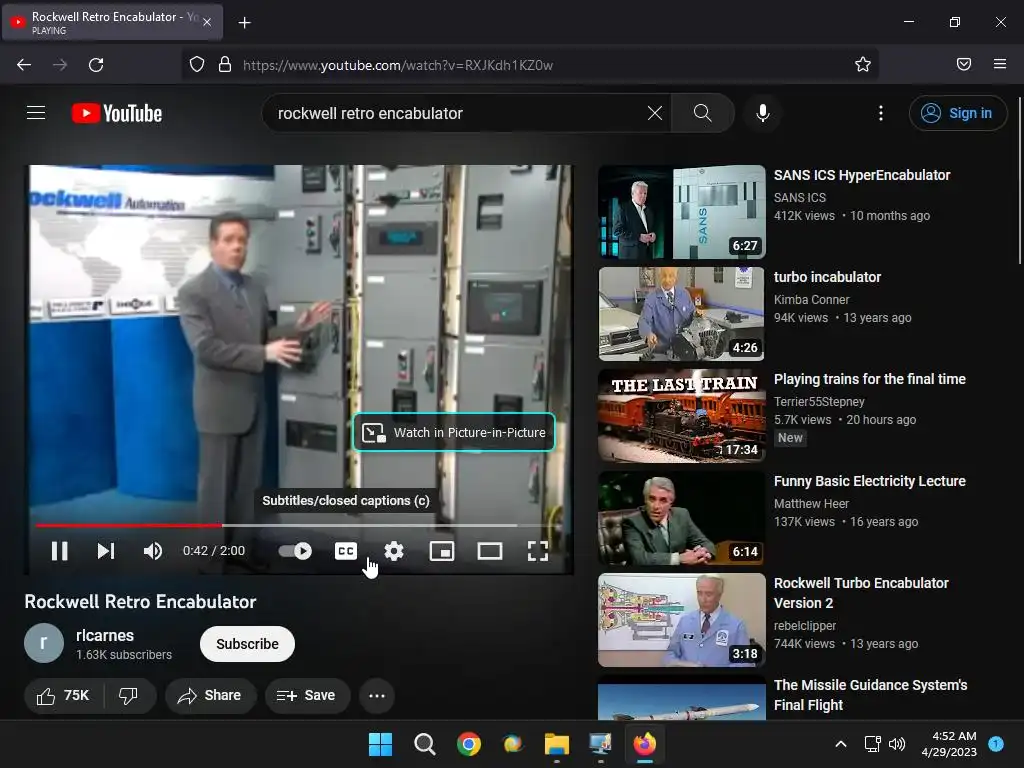Open the YouTube guide hamburger menu
The width and height of the screenshot is (1024, 768).
pyautogui.click(x=36, y=113)
